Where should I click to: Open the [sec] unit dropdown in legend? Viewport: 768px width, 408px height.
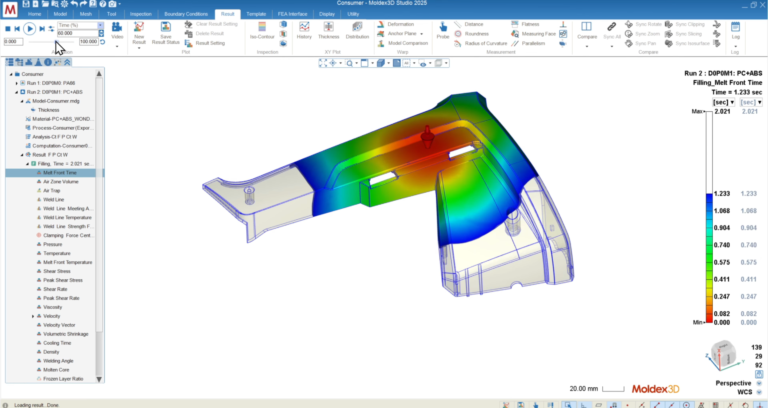pyautogui.click(x=723, y=102)
